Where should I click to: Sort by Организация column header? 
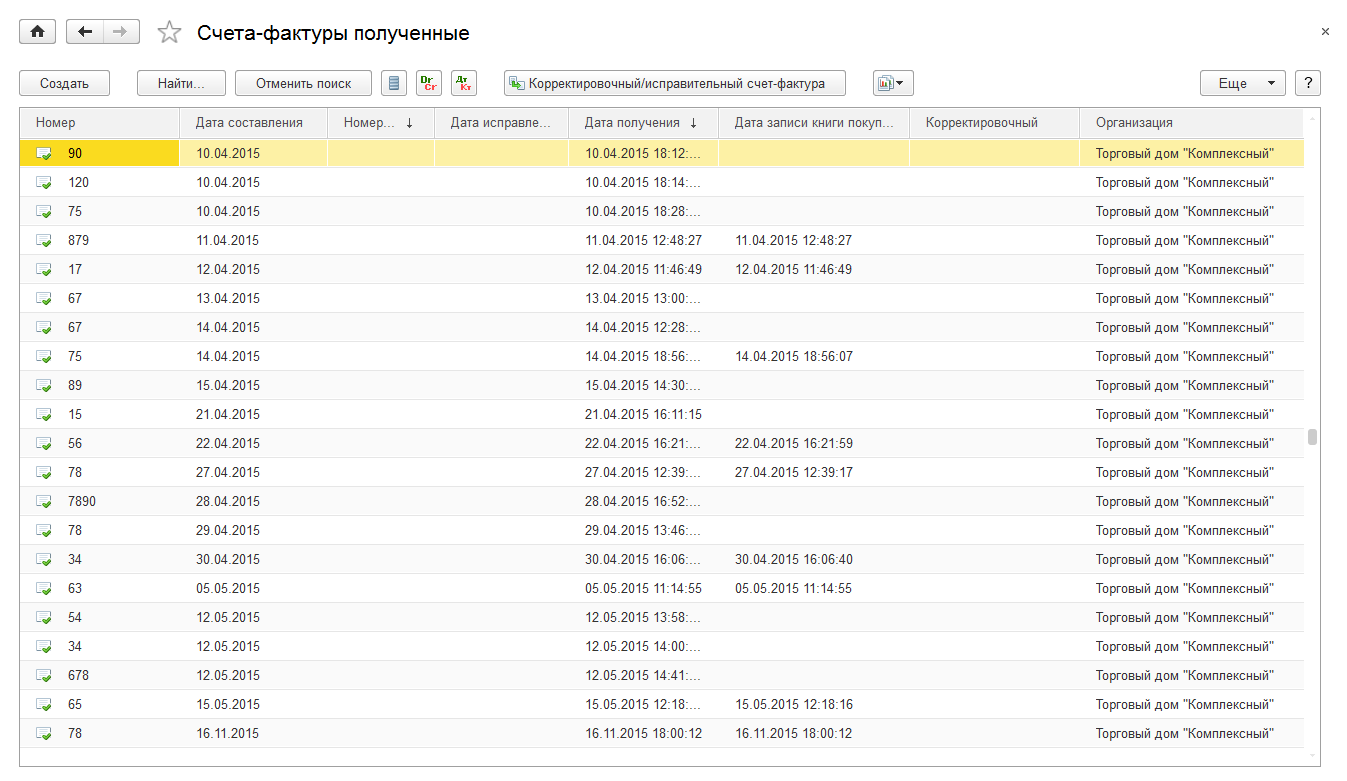pos(1134,123)
